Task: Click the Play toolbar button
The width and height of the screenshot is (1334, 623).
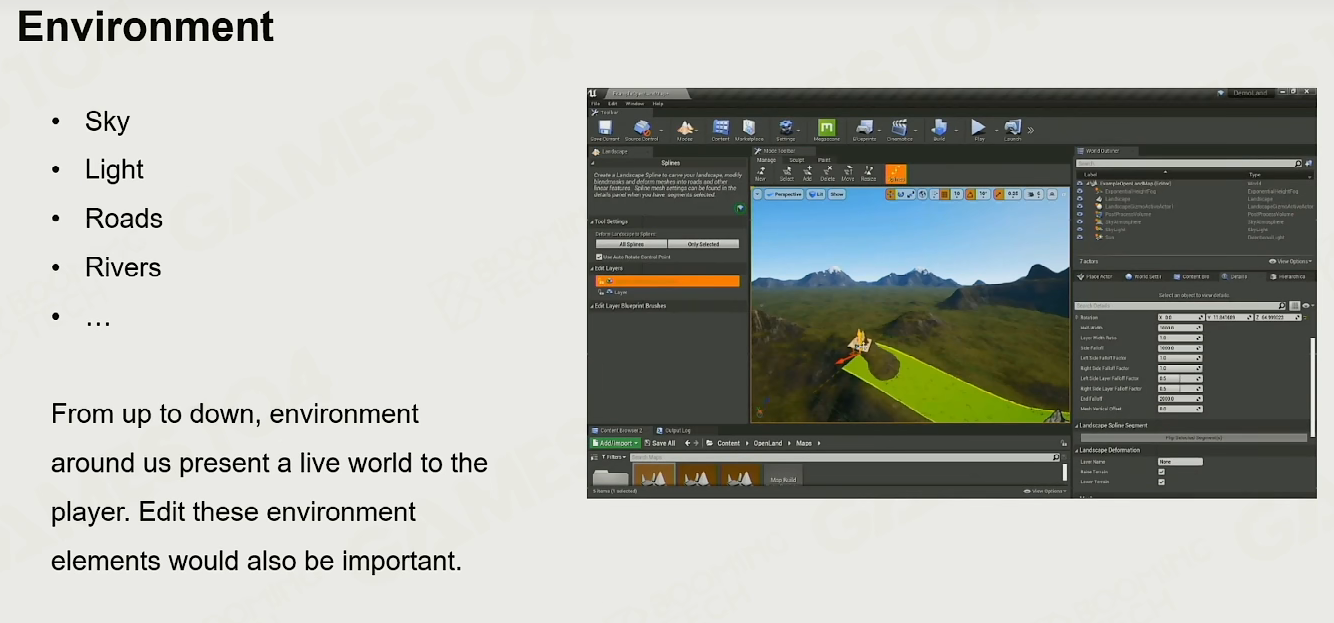Action: [x=979, y=128]
